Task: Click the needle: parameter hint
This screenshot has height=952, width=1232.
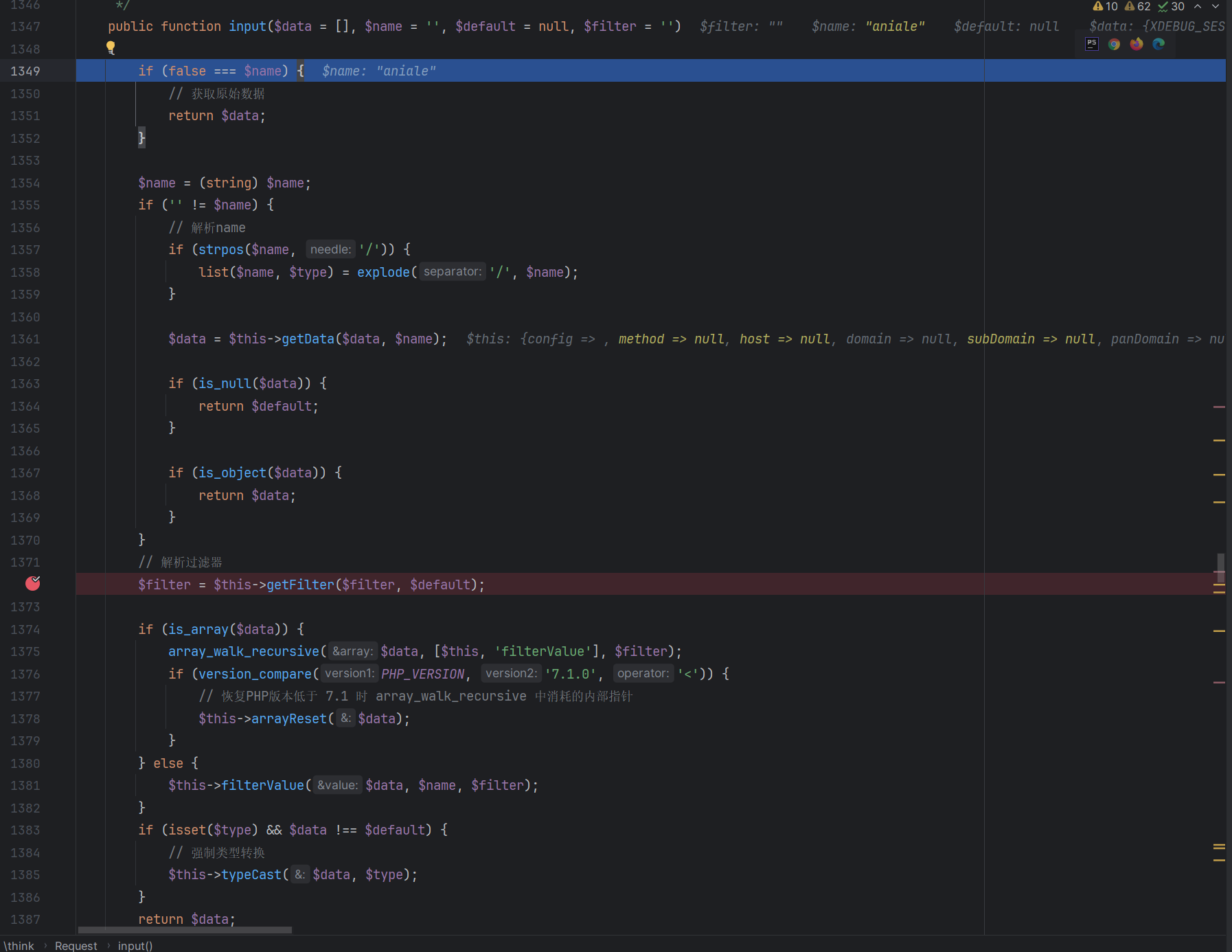Action: click(330, 249)
